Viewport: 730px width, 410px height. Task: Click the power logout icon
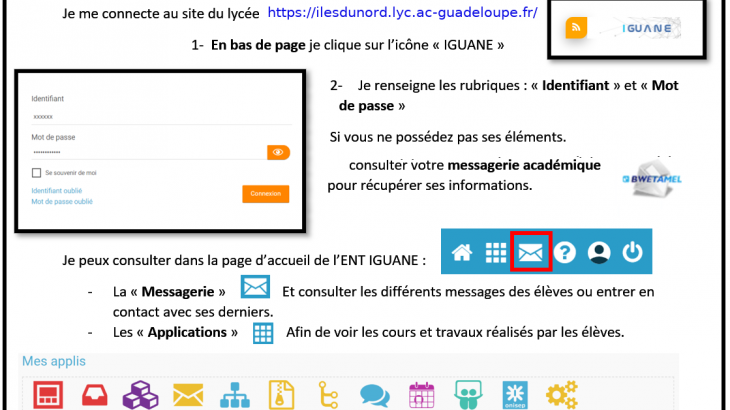(631, 252)
